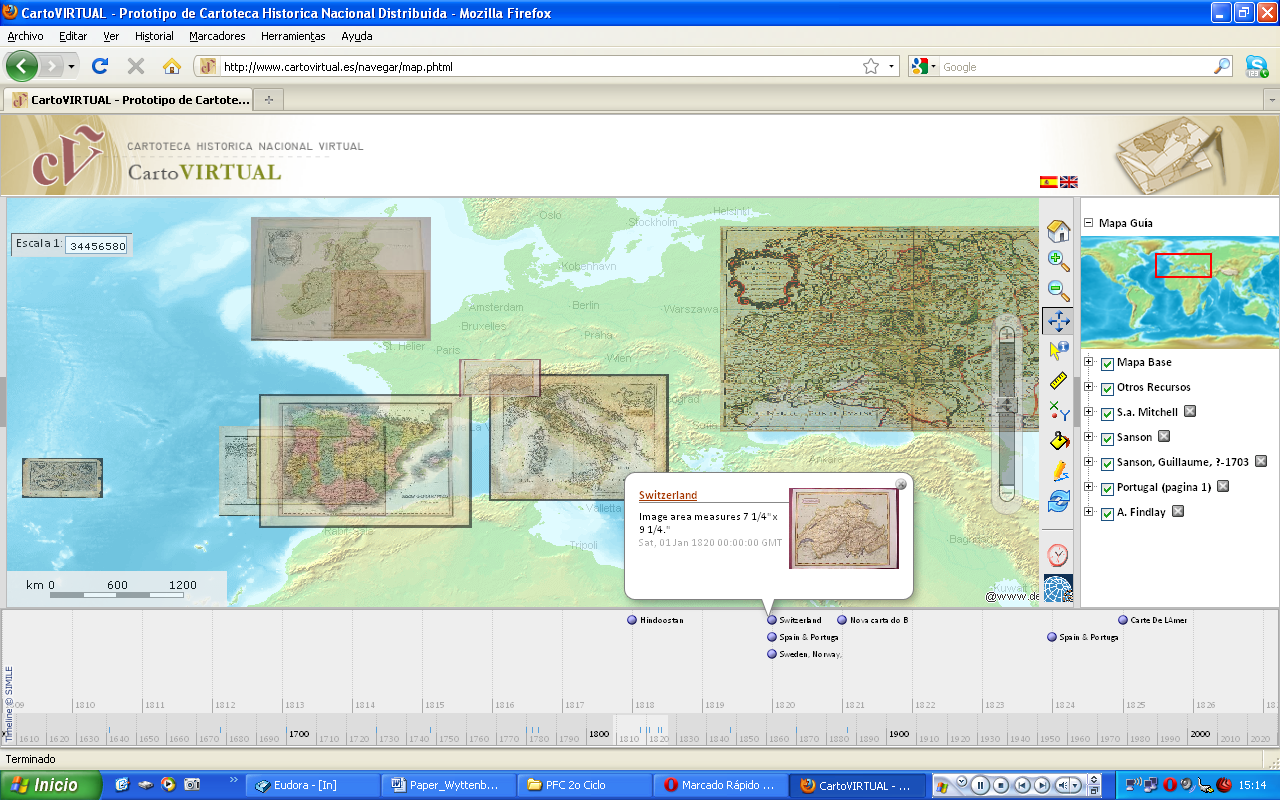Image resolution: width=1280 pixels, height=800 pixels.
Task: Expand the Sanson tree node
Action: [x=1088, y=437]
